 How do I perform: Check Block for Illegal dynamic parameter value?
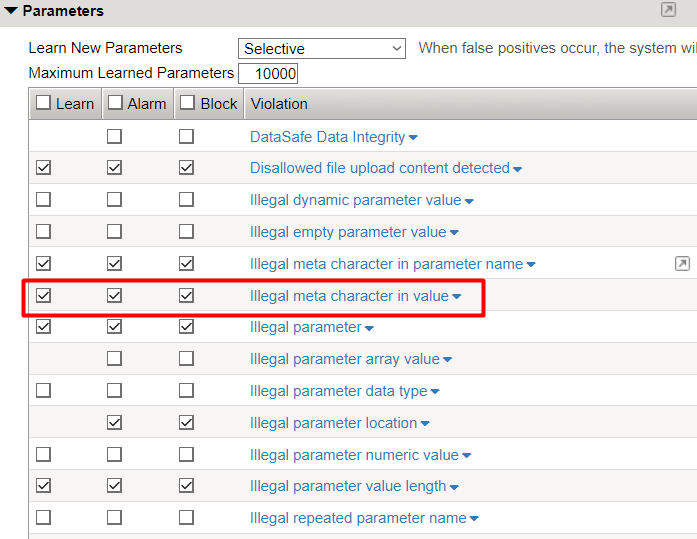187,200
